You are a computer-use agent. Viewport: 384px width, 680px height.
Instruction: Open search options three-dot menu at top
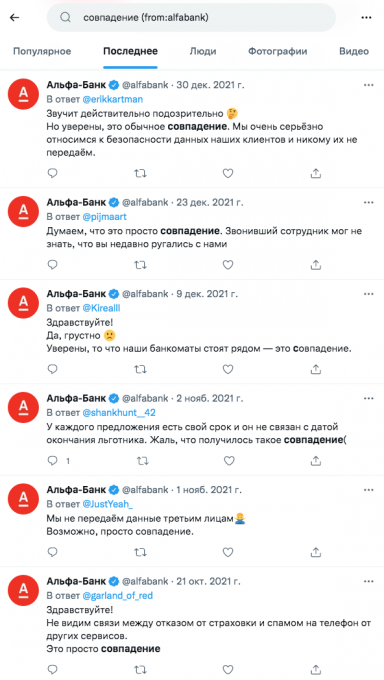(x=366, y=17)
